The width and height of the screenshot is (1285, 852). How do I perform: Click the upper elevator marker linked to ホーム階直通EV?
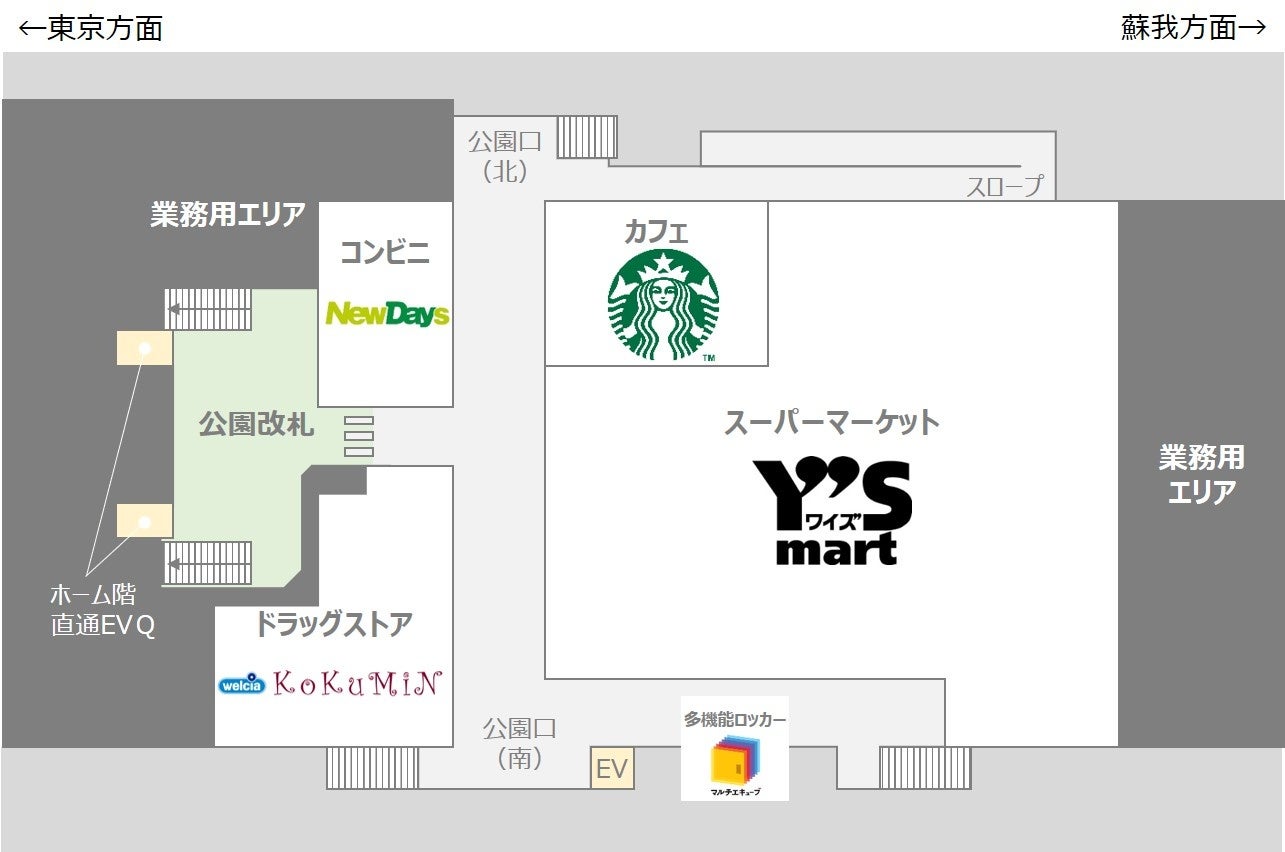(x=145, y=348)
